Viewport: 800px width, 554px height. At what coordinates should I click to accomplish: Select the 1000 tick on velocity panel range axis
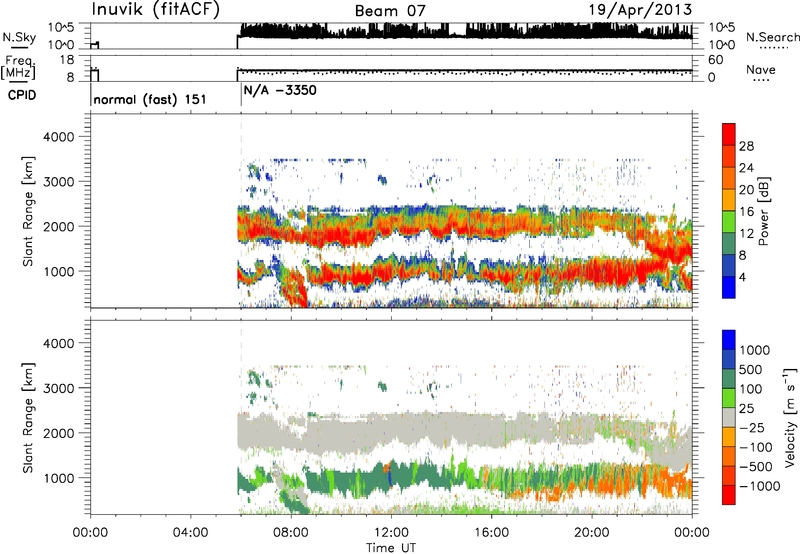click(x=58, y=478)
